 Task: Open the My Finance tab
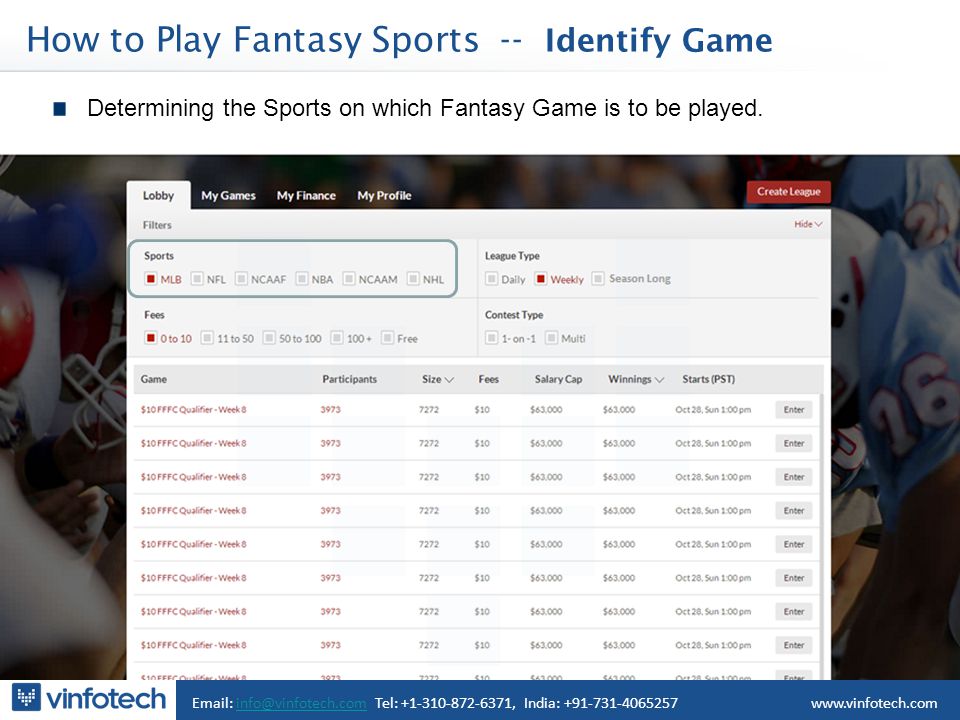[x=306, y=195]
